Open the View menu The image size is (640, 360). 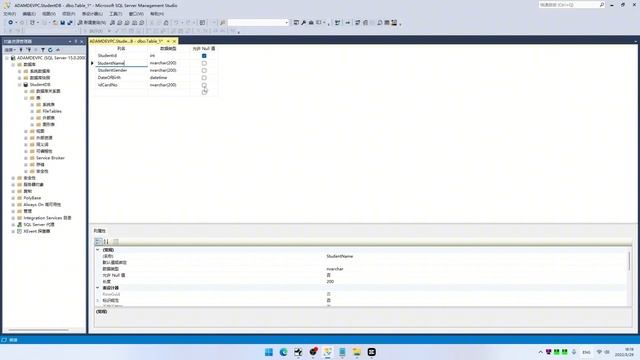[x=49, y=14]
